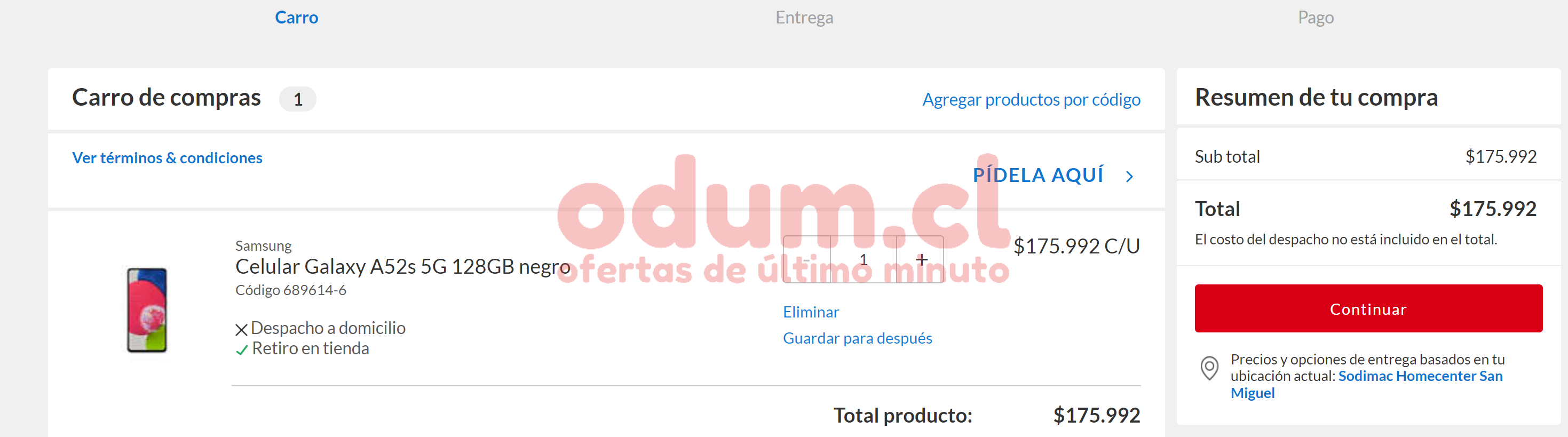The height and width of the screenshot is (437, 1568).
Task: Click the X icon beside Despacho a domicilio
Action: click(x=241, y=330)
